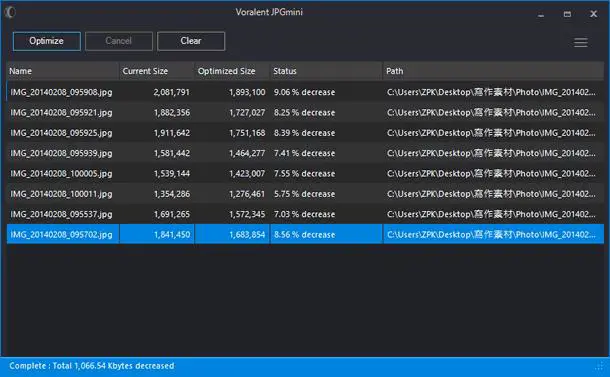Click the grayed Cancel button

[x=119, y=41]
